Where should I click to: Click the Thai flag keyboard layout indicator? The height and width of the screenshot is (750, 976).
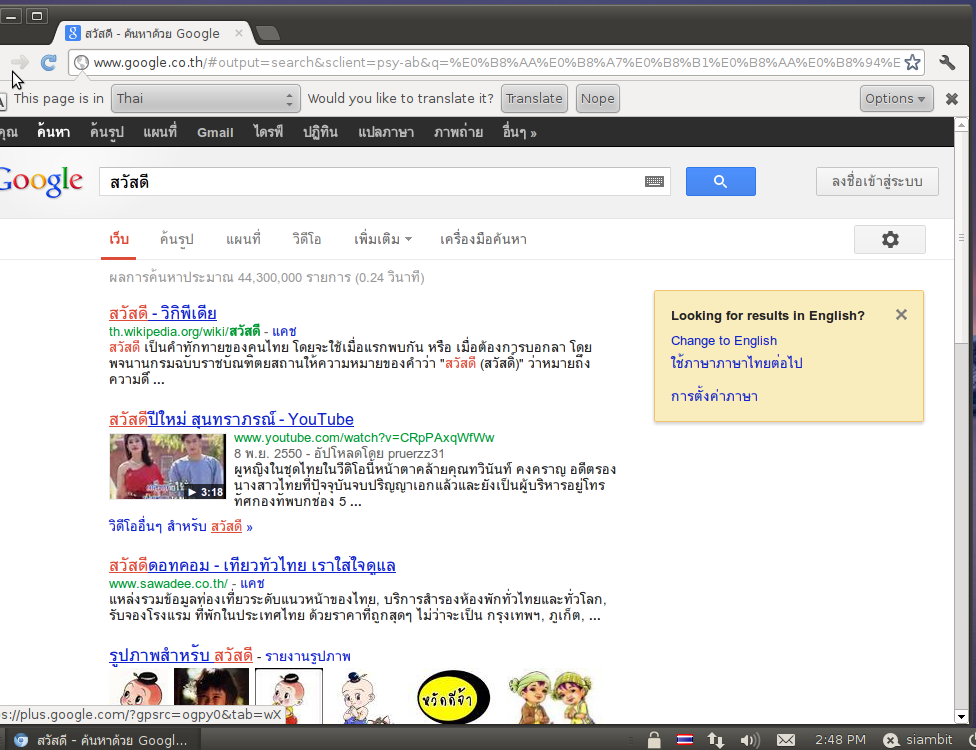click(685, 739)
